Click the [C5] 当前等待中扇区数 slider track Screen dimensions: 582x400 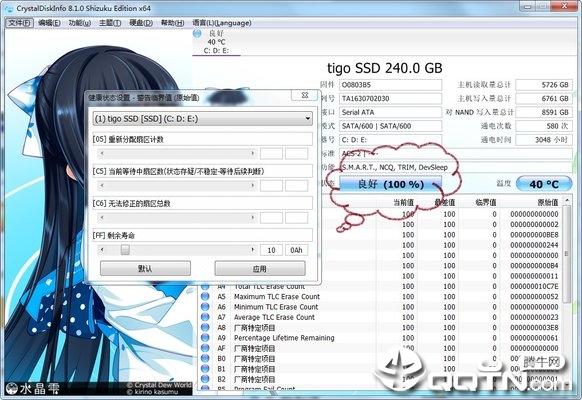click(x=177, y=185)
